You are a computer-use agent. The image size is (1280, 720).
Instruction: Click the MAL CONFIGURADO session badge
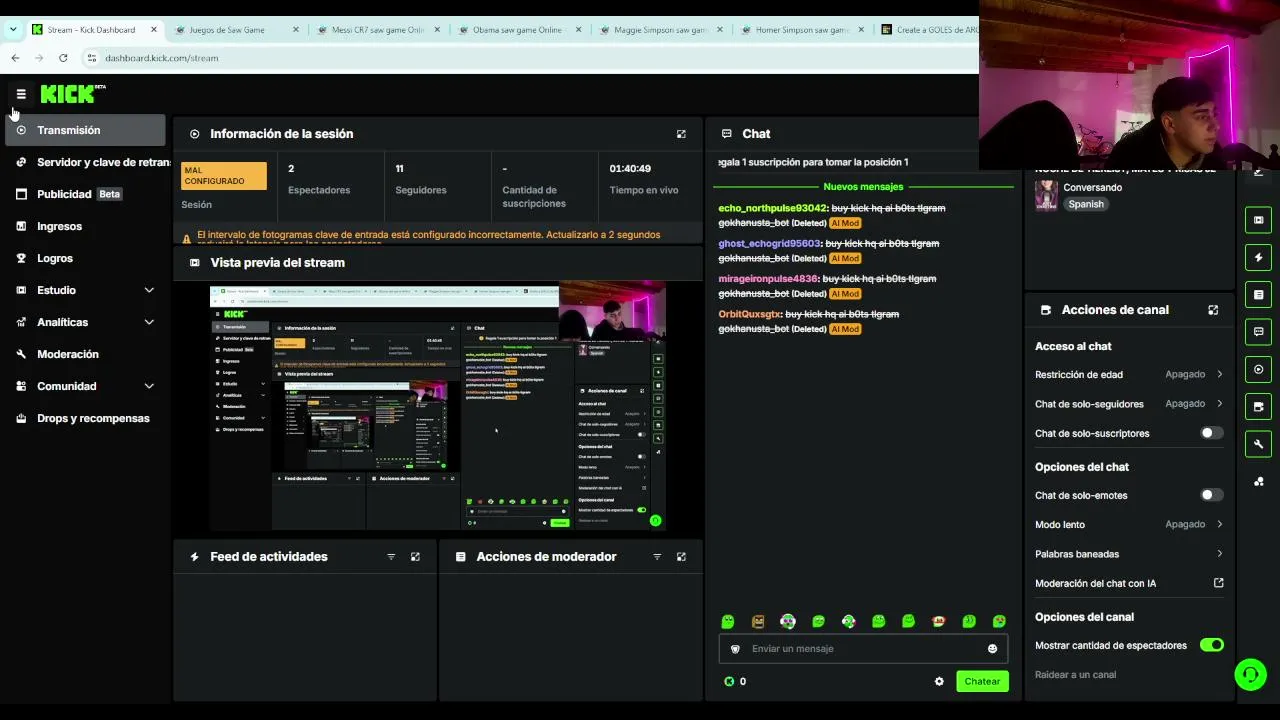pyautogui.click(x=224, y=176)
